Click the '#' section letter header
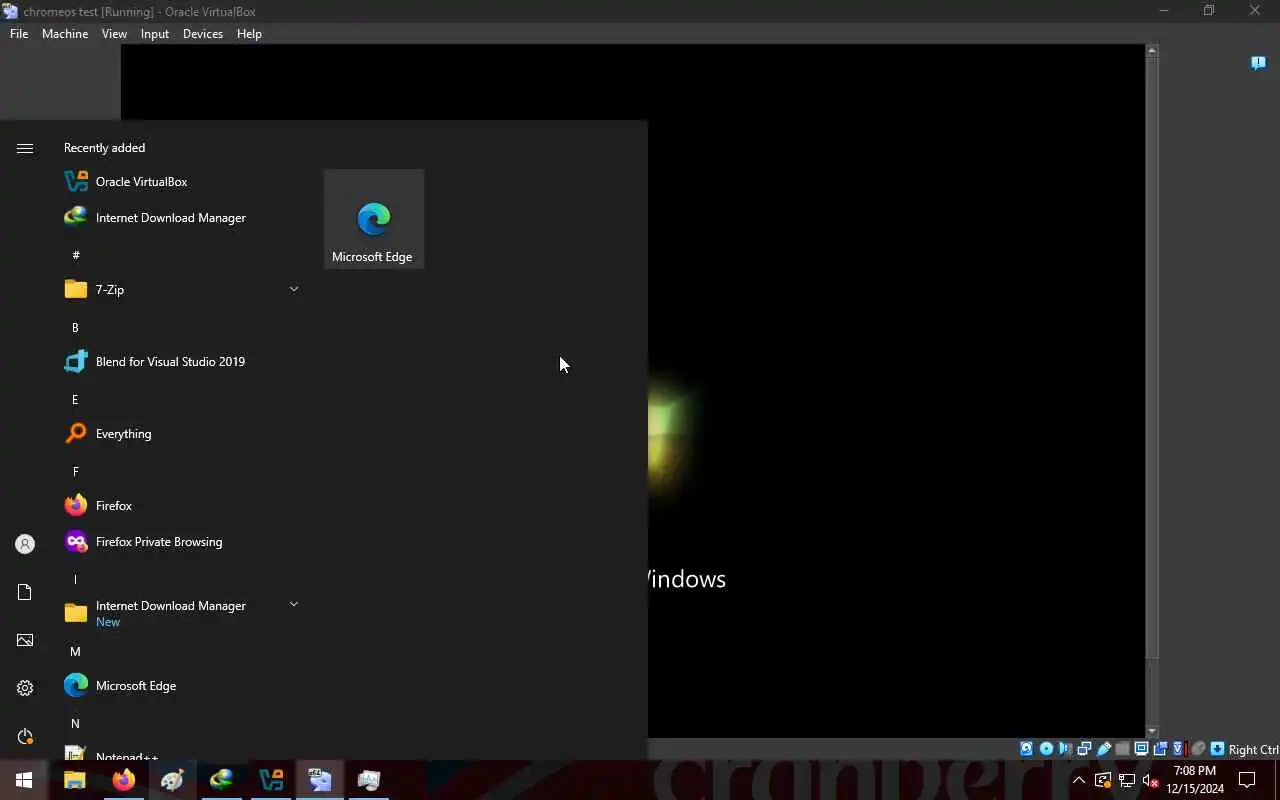 tap(75, 256)
